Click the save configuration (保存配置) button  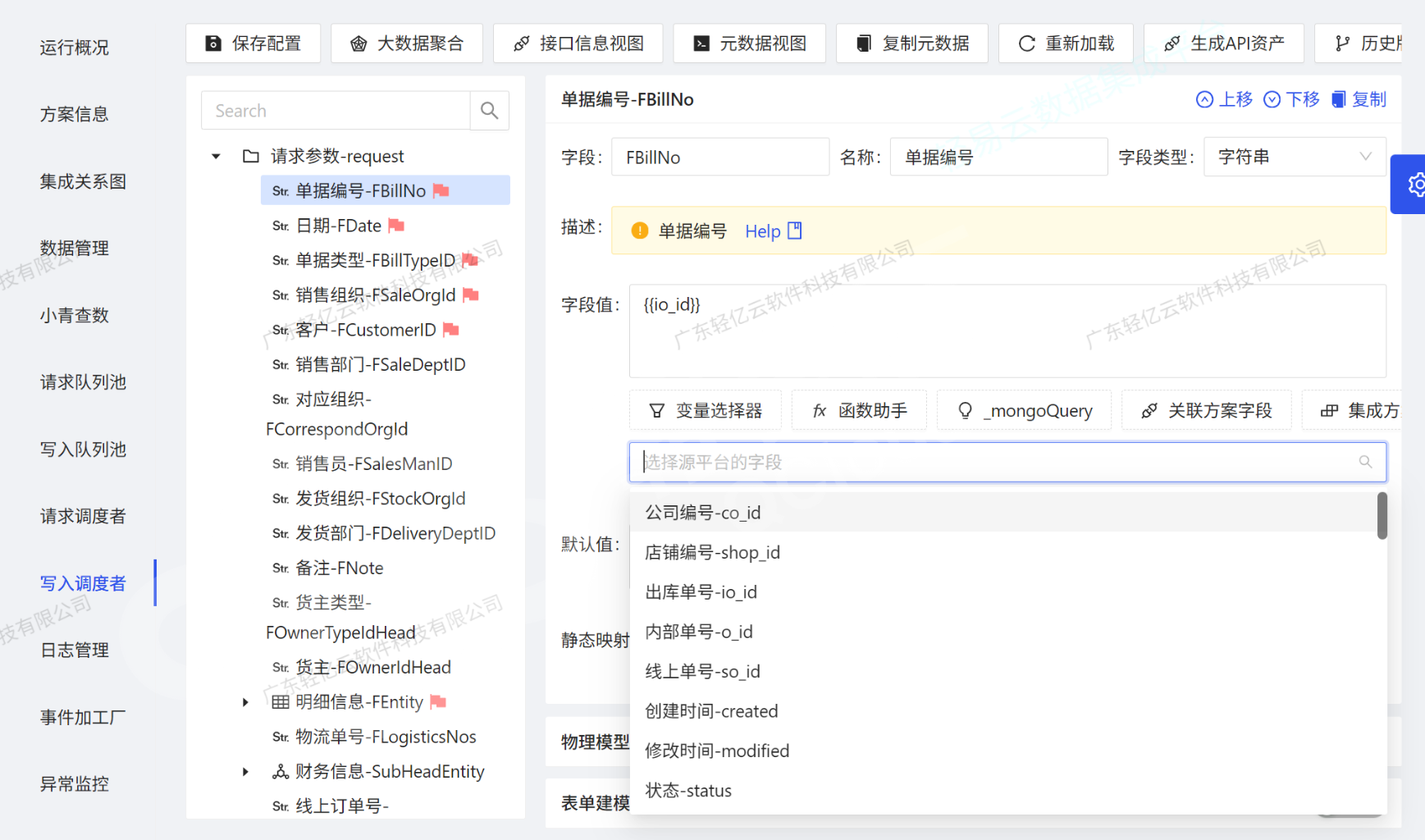click(x=253, y=43)
